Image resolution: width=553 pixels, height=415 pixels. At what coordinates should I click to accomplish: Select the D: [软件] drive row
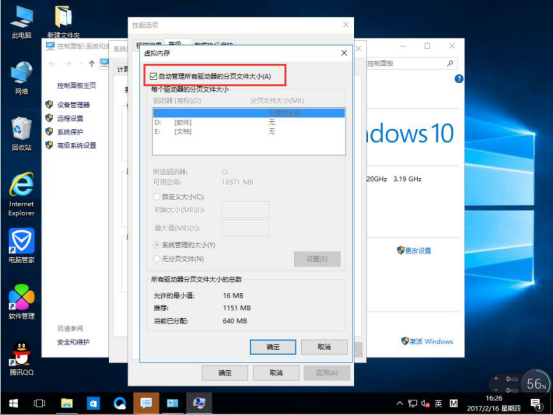point(249,122)
